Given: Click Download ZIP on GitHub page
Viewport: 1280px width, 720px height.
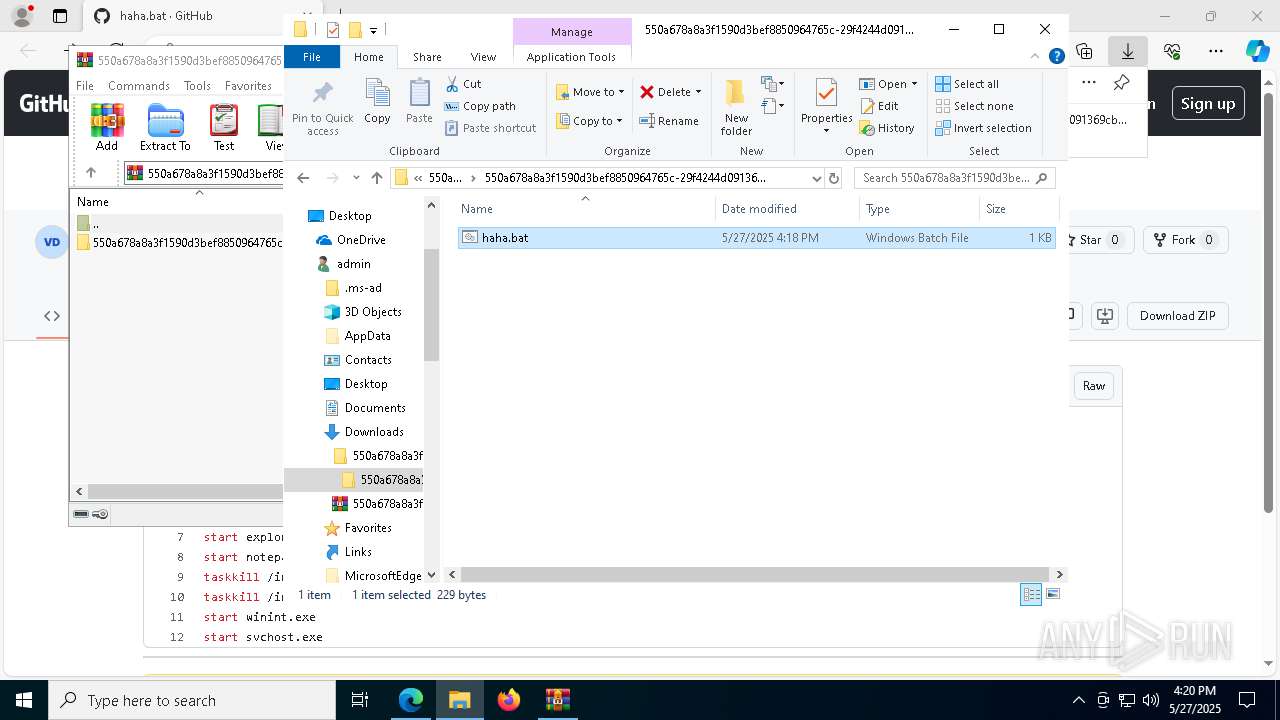Looking at the screenshot, I should pyautogui.click(x=1177, y=316).
